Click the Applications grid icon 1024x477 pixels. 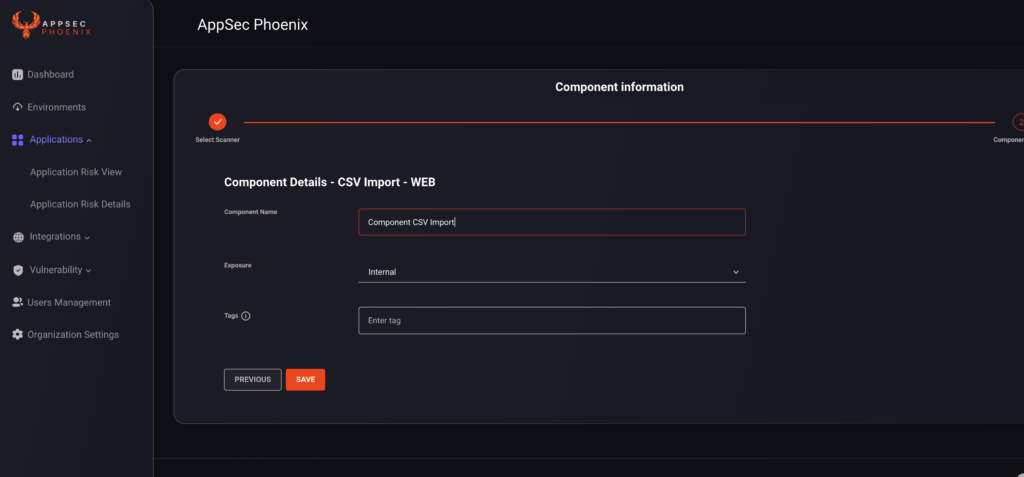[x=18, y=140]
